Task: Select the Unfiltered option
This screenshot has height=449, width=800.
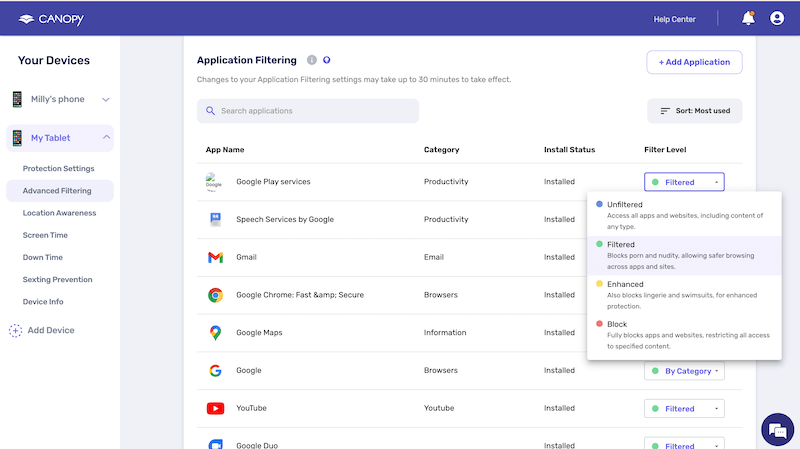Action: pyautogui.click(x=684, y=215)
